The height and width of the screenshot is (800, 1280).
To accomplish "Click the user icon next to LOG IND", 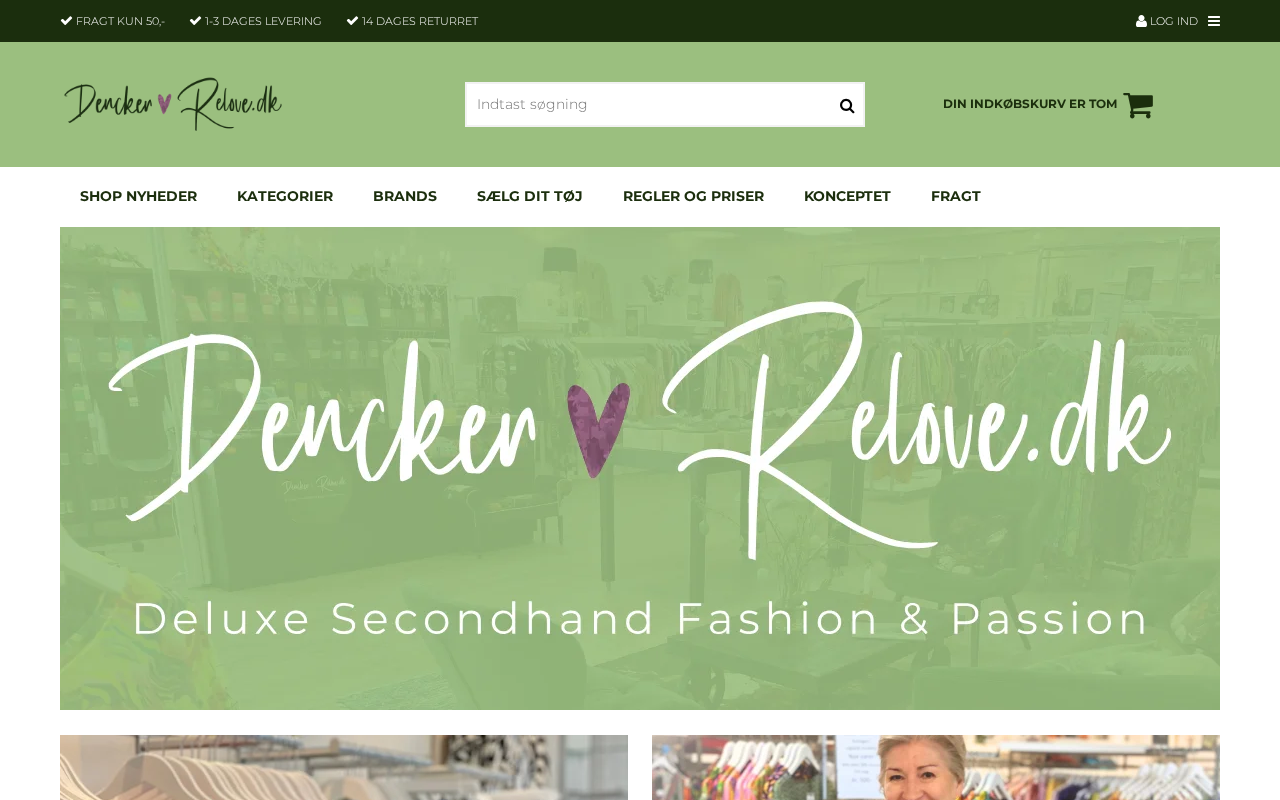I will [1141, 21].
